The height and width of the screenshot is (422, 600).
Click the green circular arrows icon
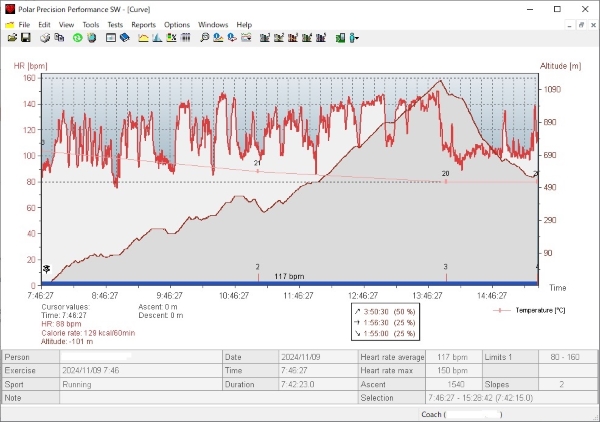click(x=78, y=37)
